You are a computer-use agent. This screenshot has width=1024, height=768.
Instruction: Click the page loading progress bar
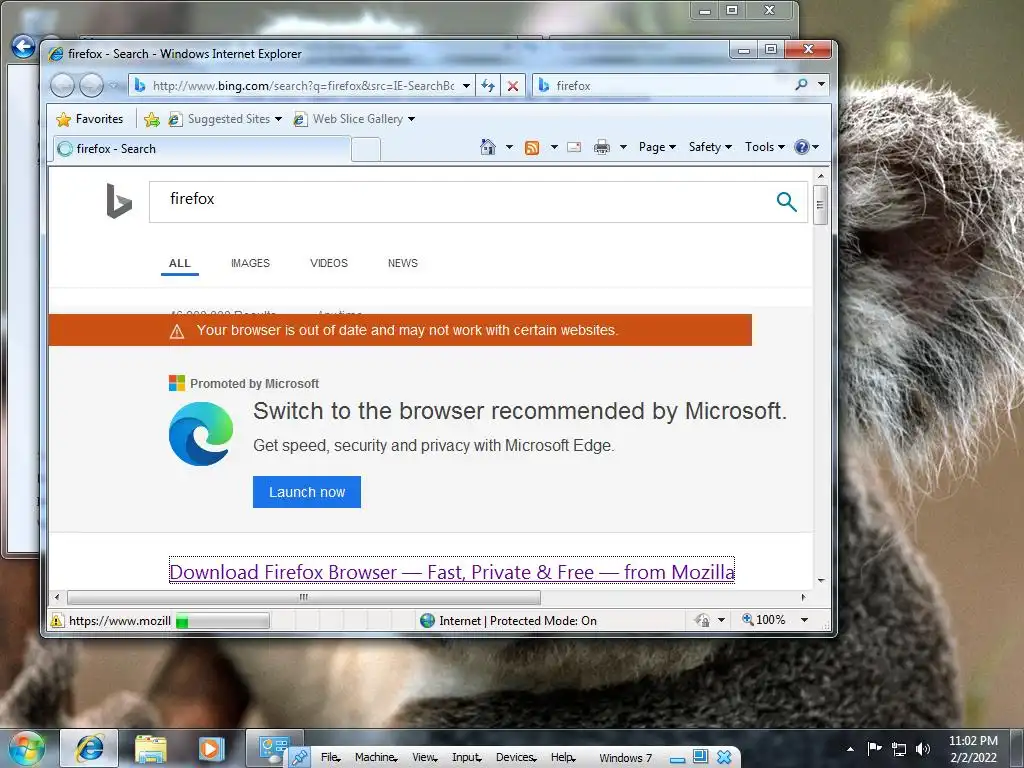[x=223, y=620]
